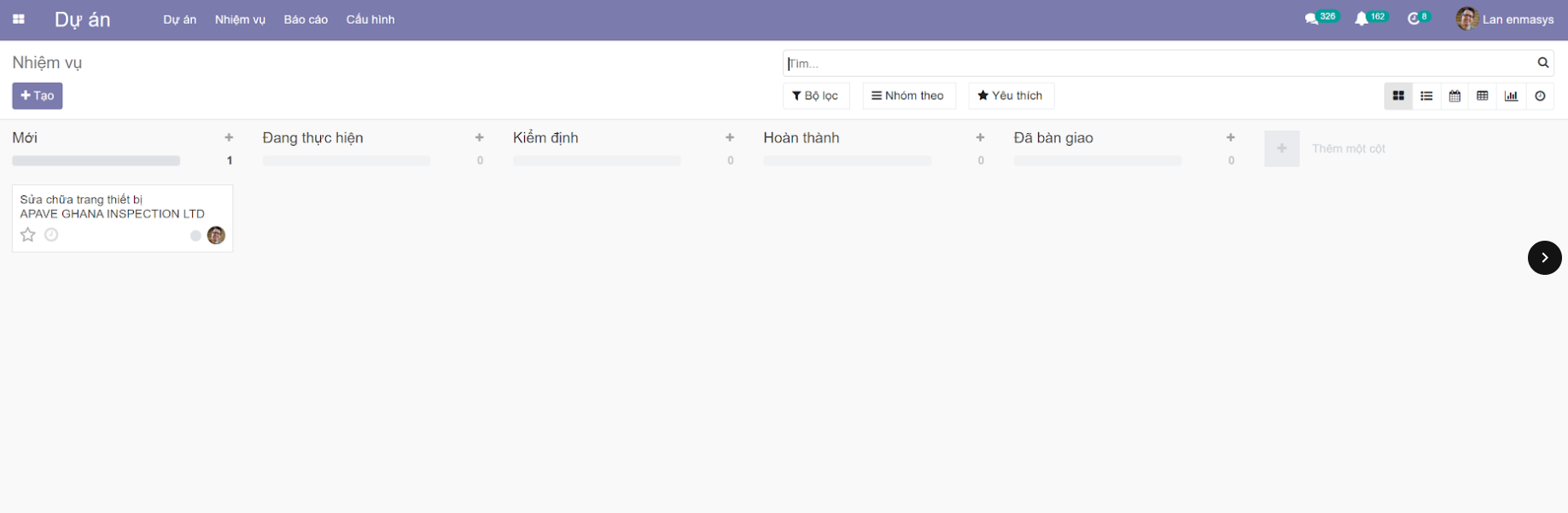This screenshot has width=1568, height=513.
Task: Switch to calendar view
Action: (x=1454, y=96)
